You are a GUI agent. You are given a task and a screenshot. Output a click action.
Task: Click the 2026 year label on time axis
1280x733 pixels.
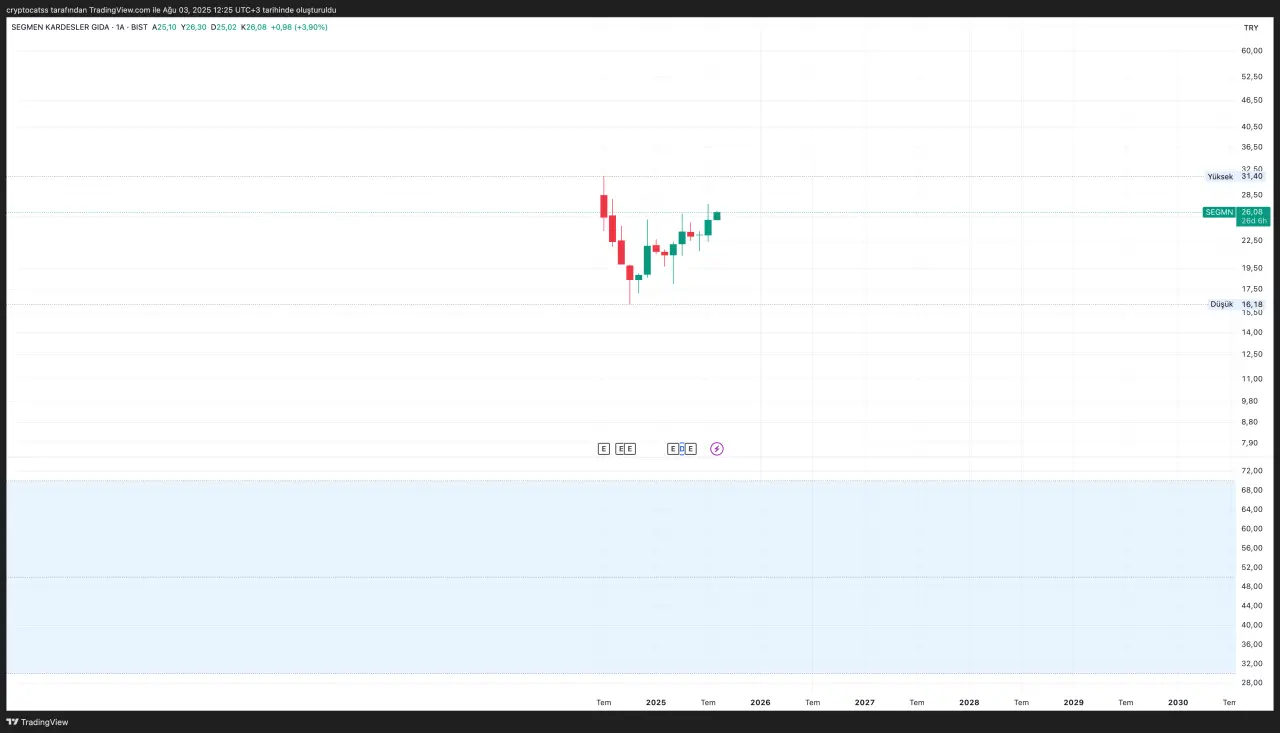click(x=760, y=702)
